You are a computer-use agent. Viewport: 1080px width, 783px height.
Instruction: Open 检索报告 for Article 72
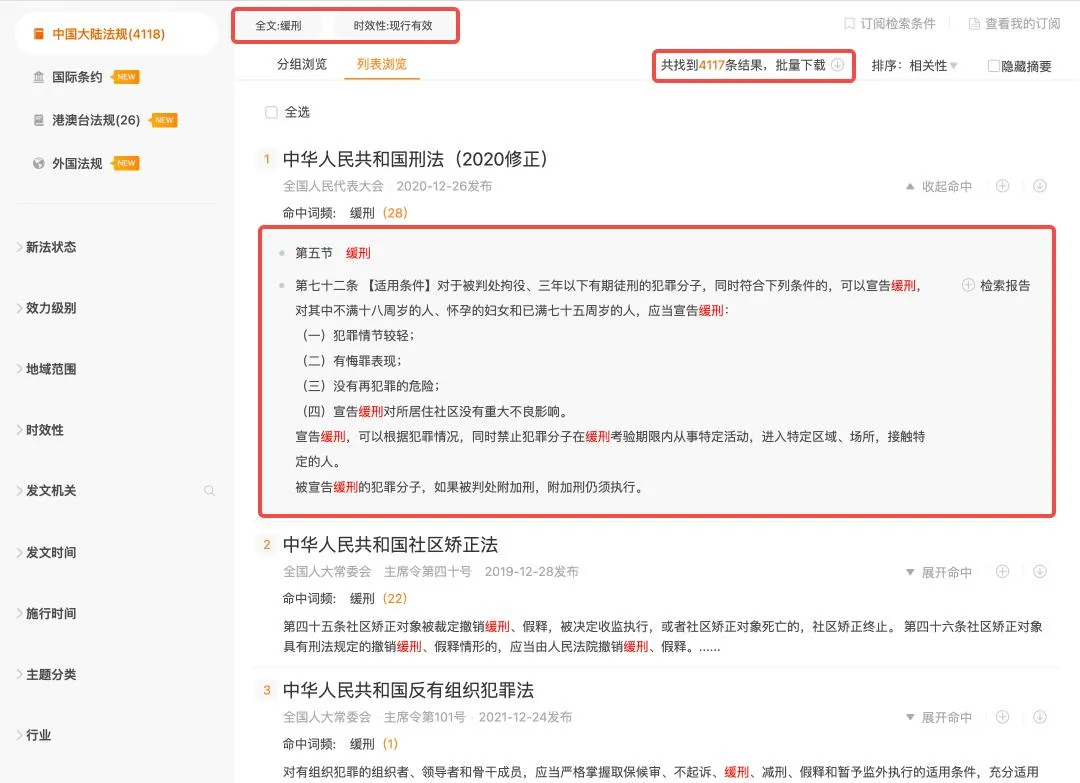tap(997, 285)
